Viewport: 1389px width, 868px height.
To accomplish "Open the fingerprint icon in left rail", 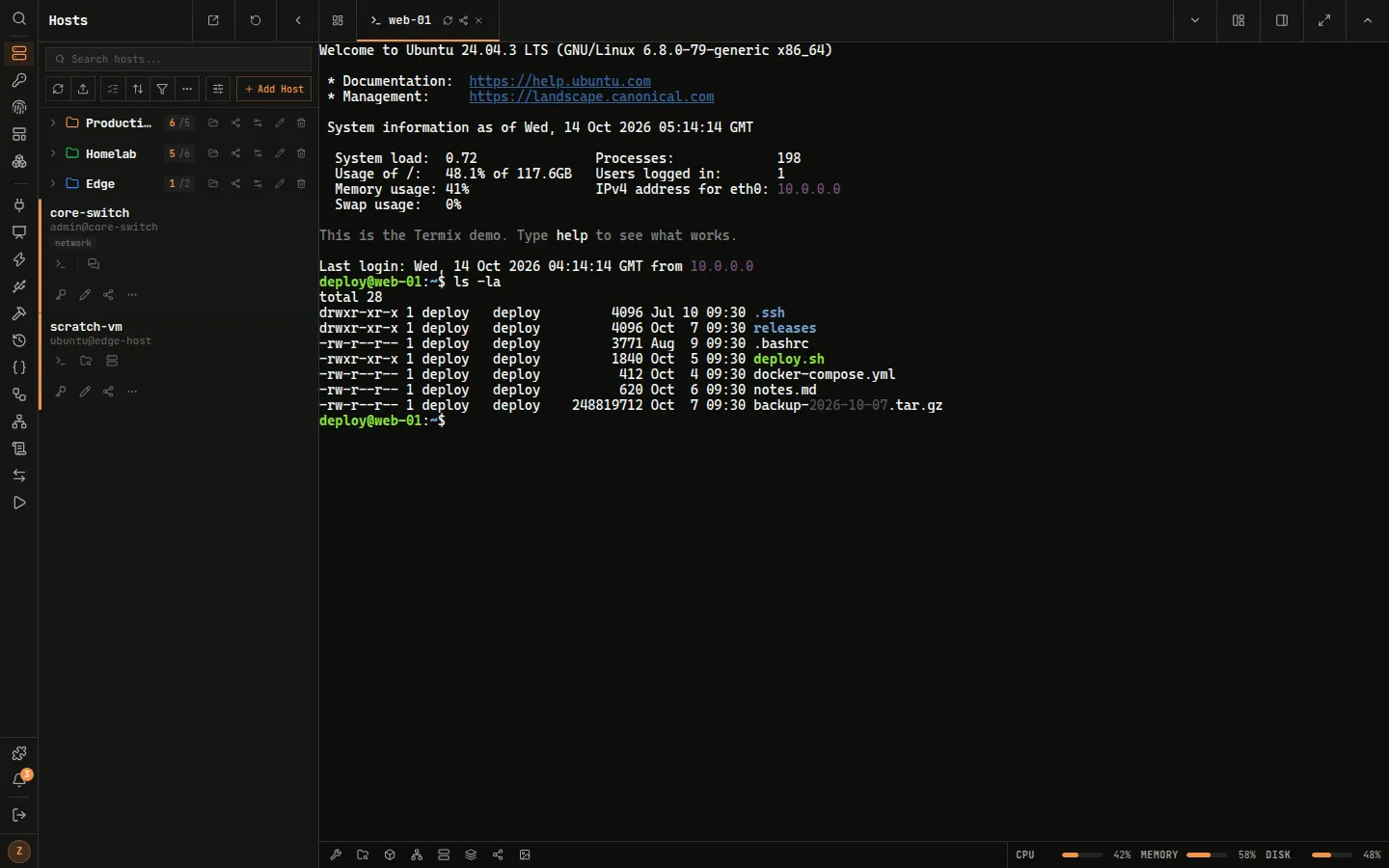I will [19, 107].
